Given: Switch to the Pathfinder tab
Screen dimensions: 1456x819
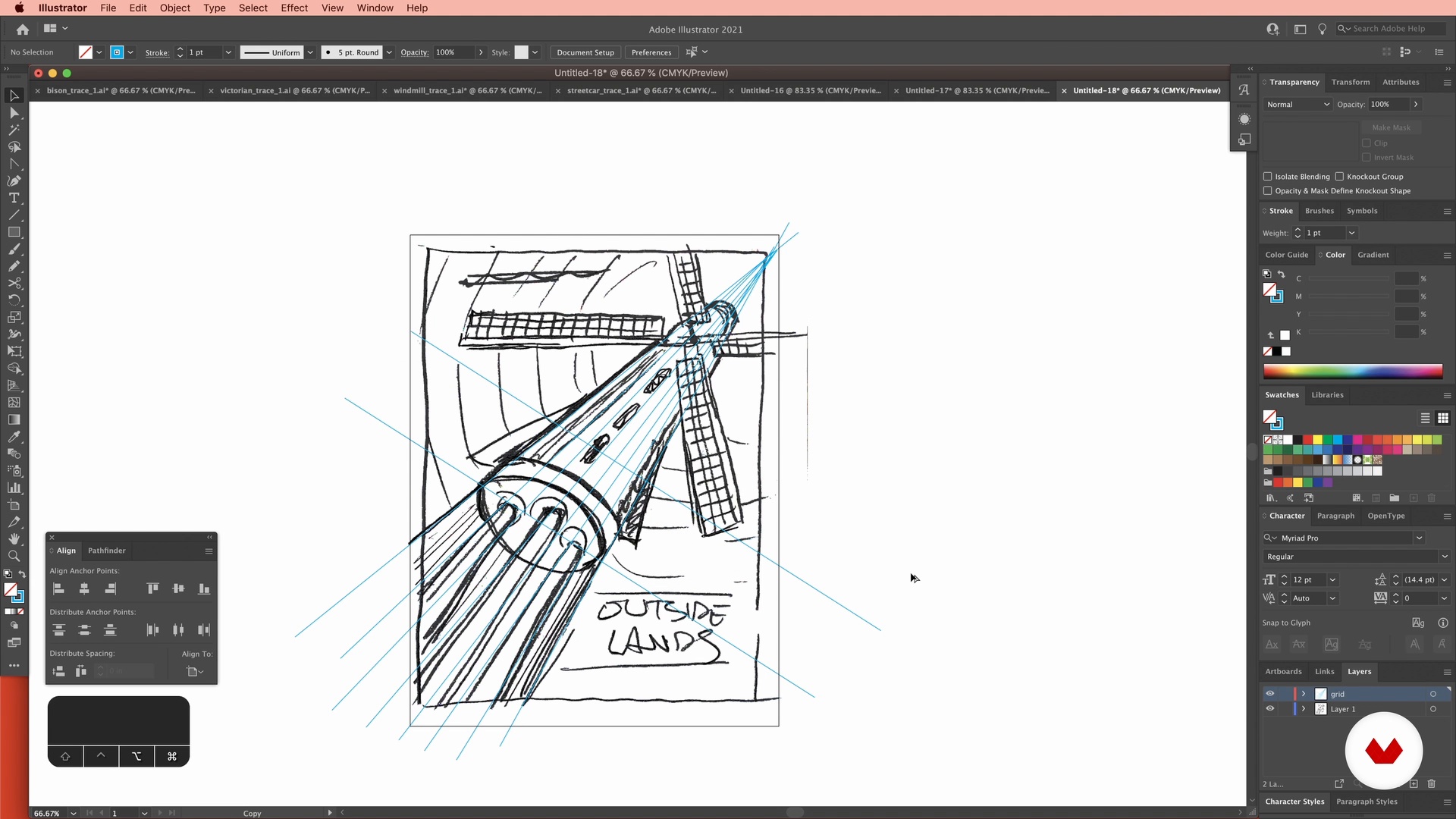Looking at the screenshot, I should pos(107,551).
